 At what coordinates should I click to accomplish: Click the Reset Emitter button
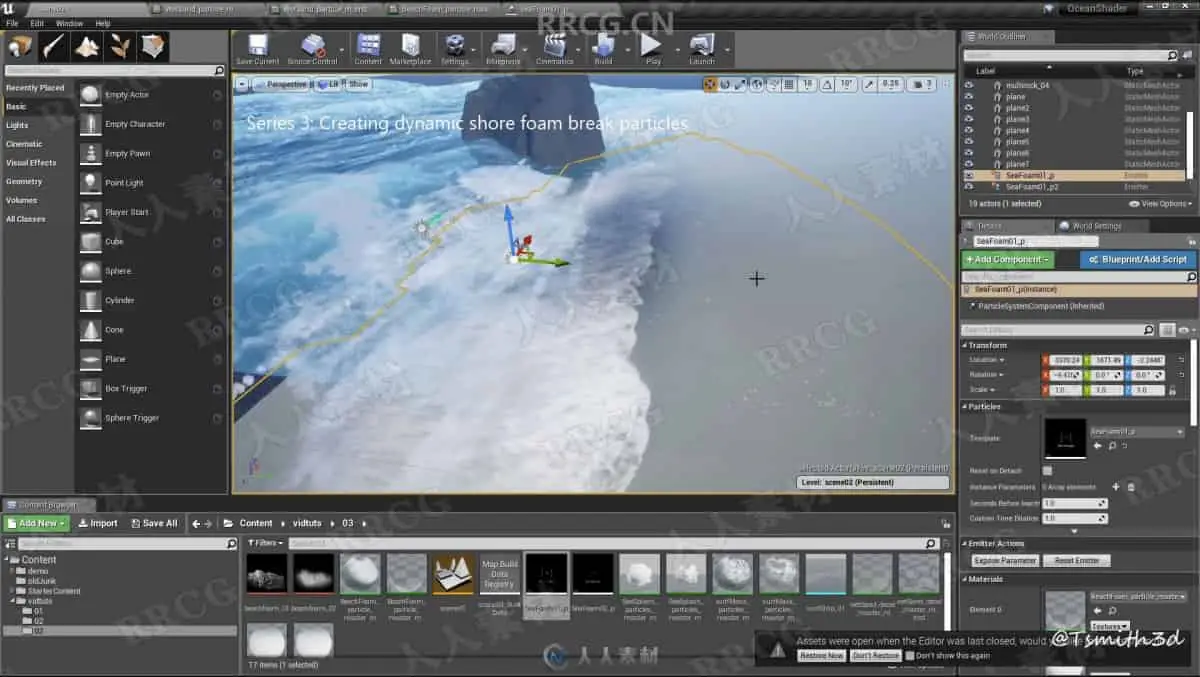tap(1077, 561)
